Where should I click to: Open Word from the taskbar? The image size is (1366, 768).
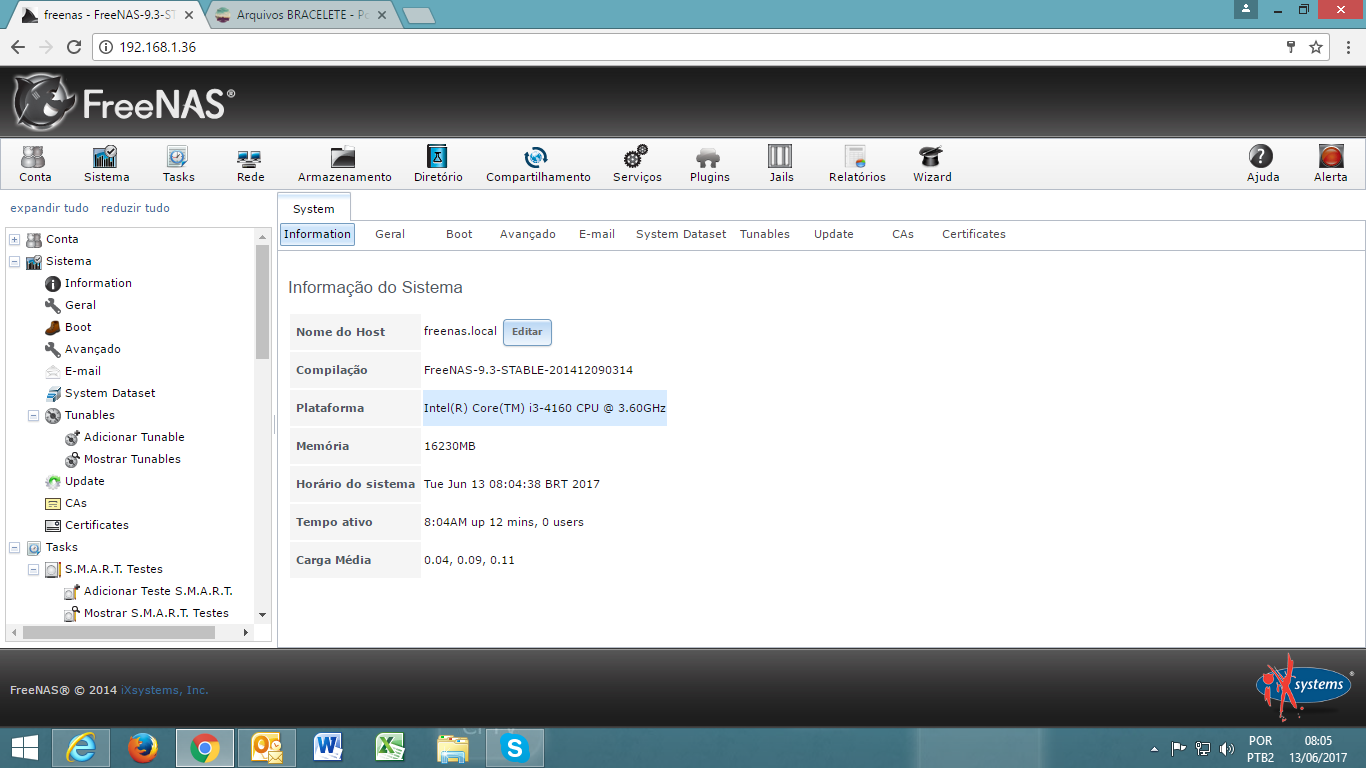coord(328,747)
